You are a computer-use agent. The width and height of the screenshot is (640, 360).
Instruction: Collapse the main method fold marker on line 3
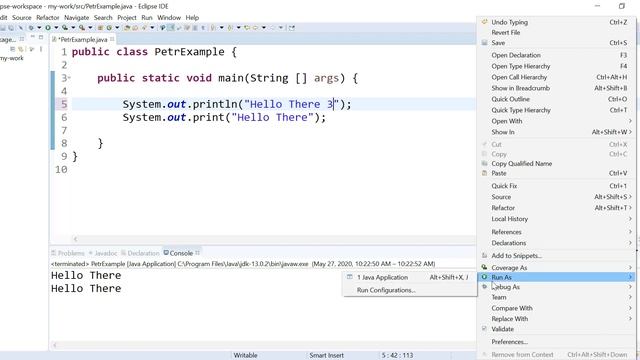click(x=69, y=78)
